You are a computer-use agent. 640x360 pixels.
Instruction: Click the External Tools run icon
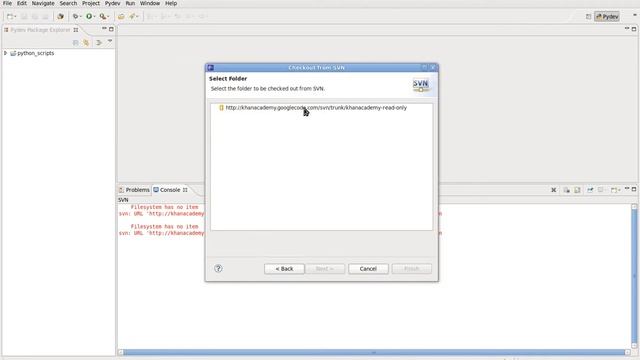[102, 16]
